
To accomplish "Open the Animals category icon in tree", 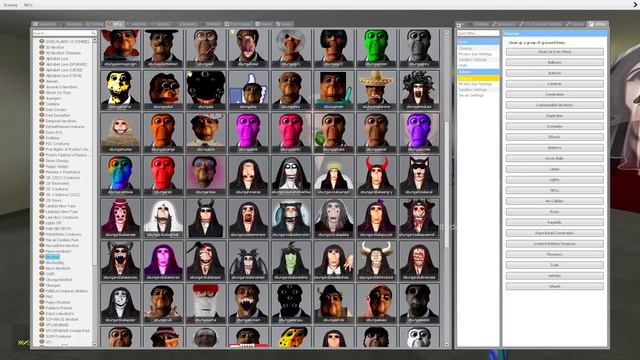I will click(42, 81).
